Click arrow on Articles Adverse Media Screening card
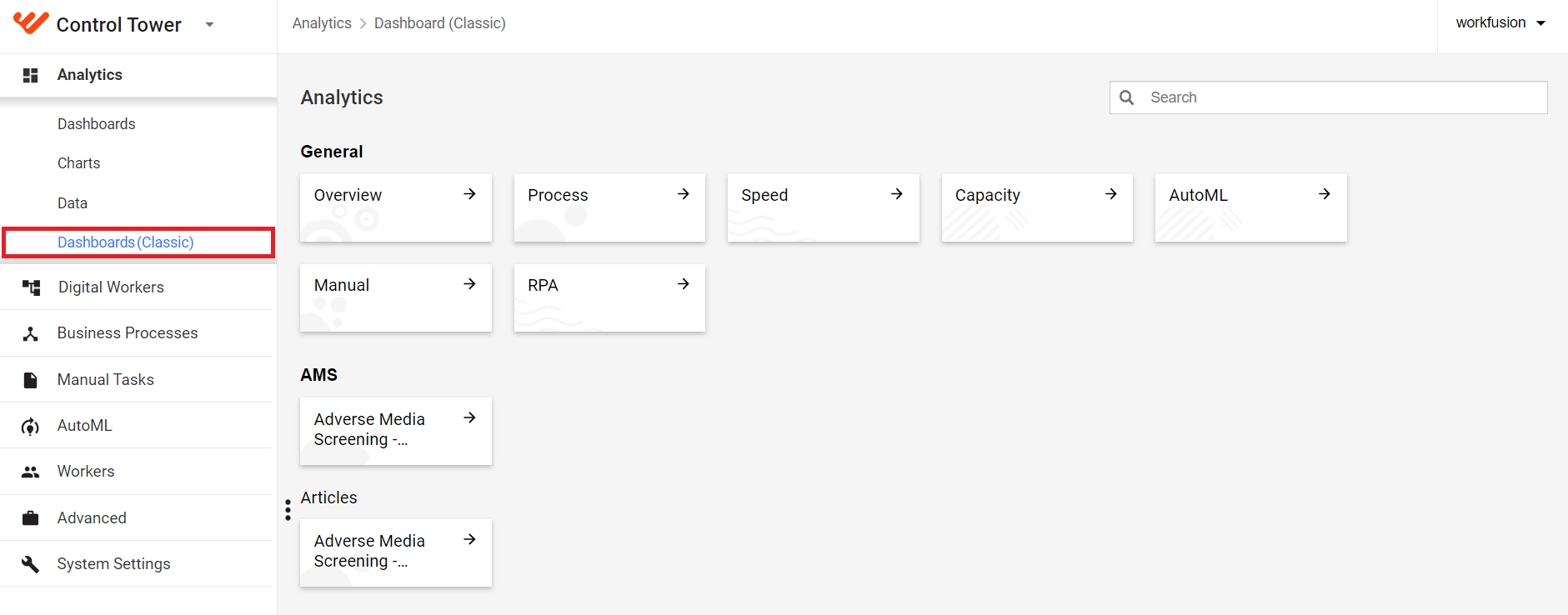Viewport: 1568px width, 615px height. point(470,539)
